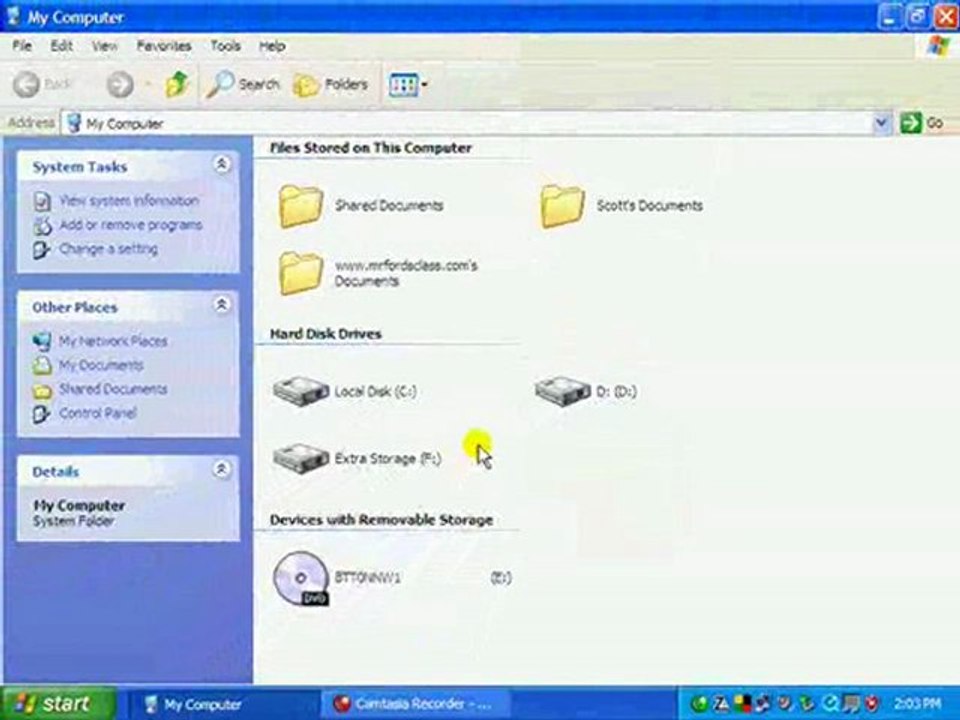The height and width of the screenshot is (720, 960).
Task: Click the Add or remove programs icon
Action: coord(42,225)
